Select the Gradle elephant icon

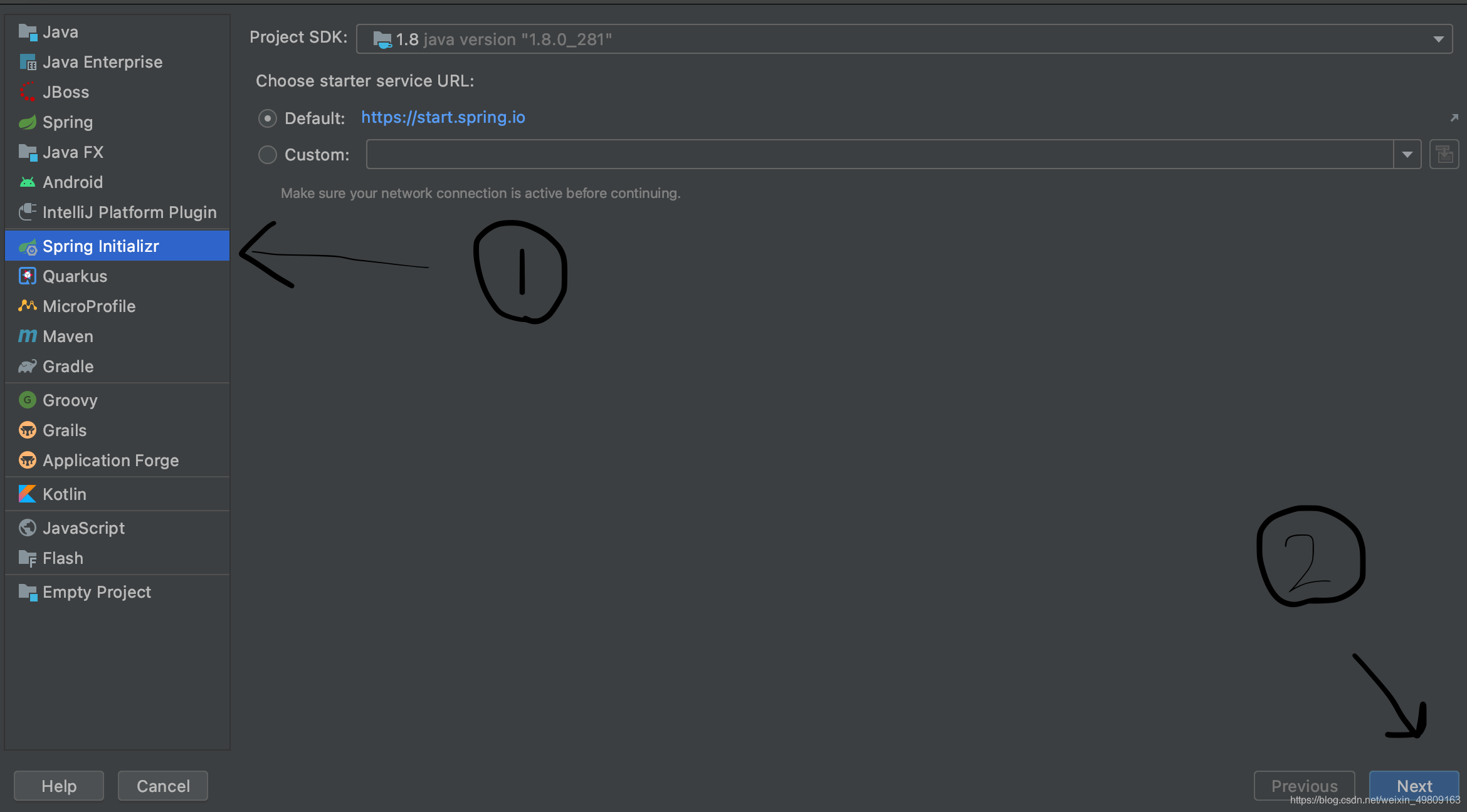28,367
